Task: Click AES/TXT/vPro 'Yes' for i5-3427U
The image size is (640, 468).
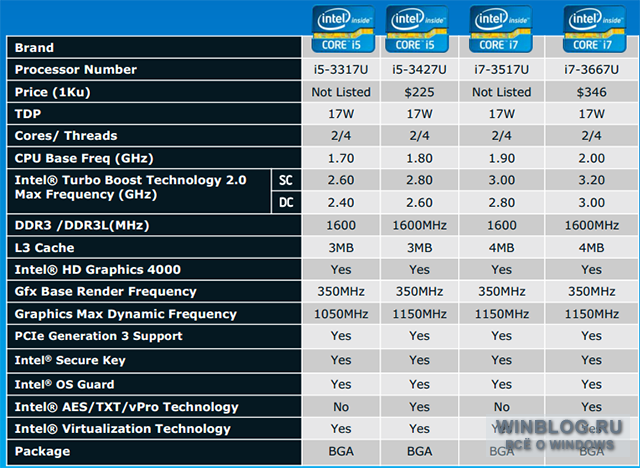Action: pyautogui.click(x=419, y=407)
